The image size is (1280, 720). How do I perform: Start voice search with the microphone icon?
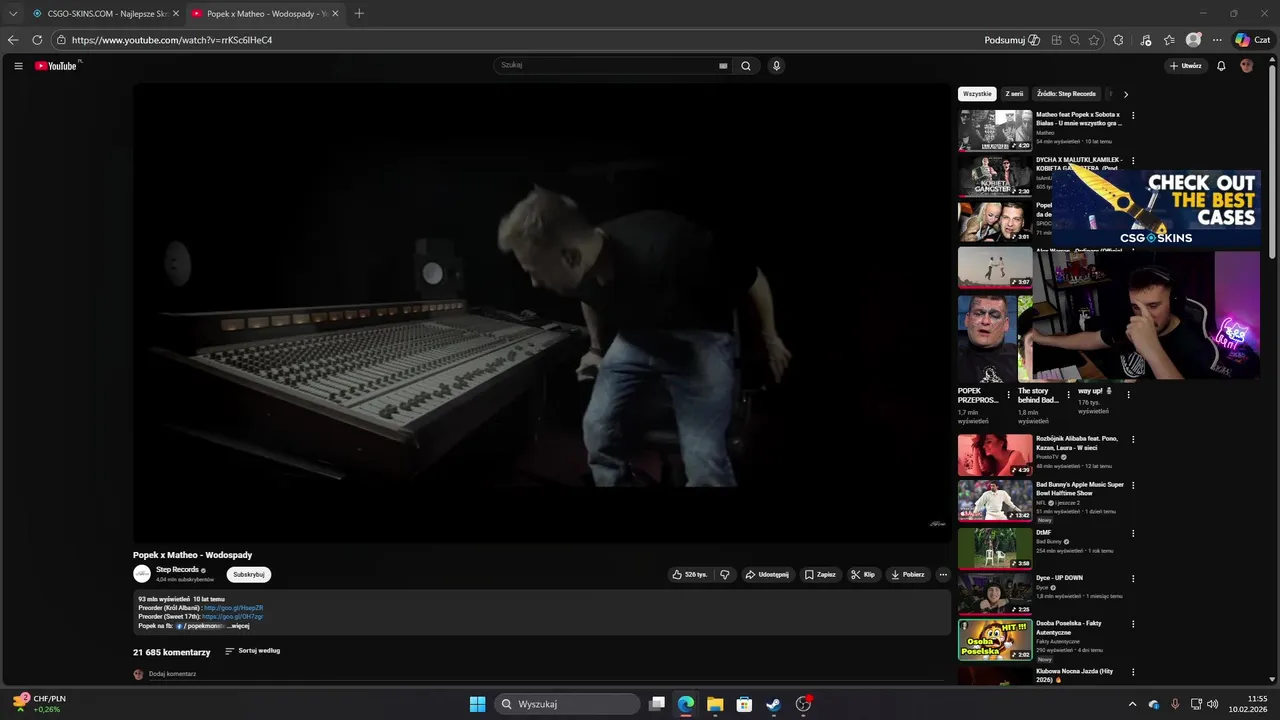[776, 66]
